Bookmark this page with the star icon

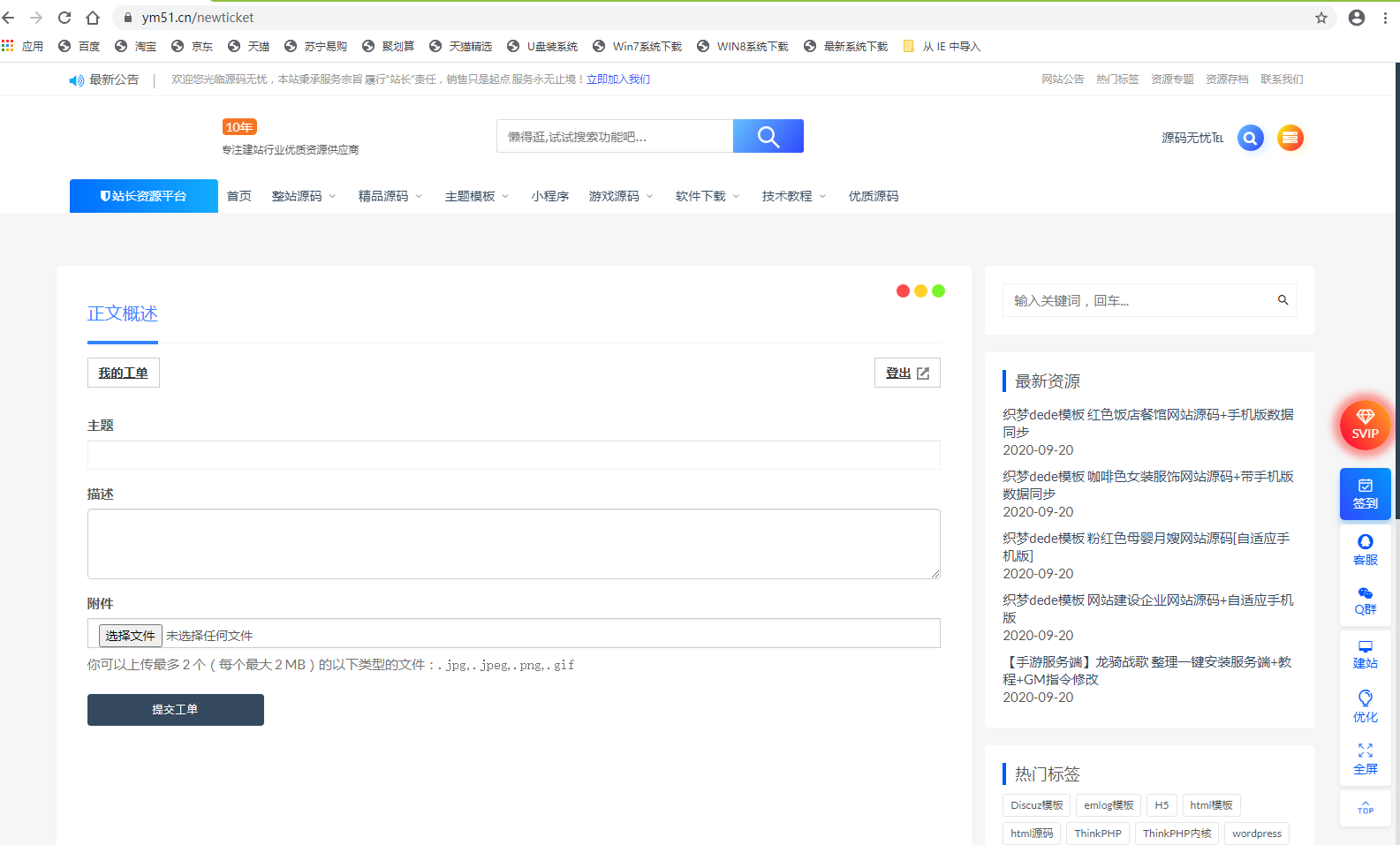click(1321, 18)
